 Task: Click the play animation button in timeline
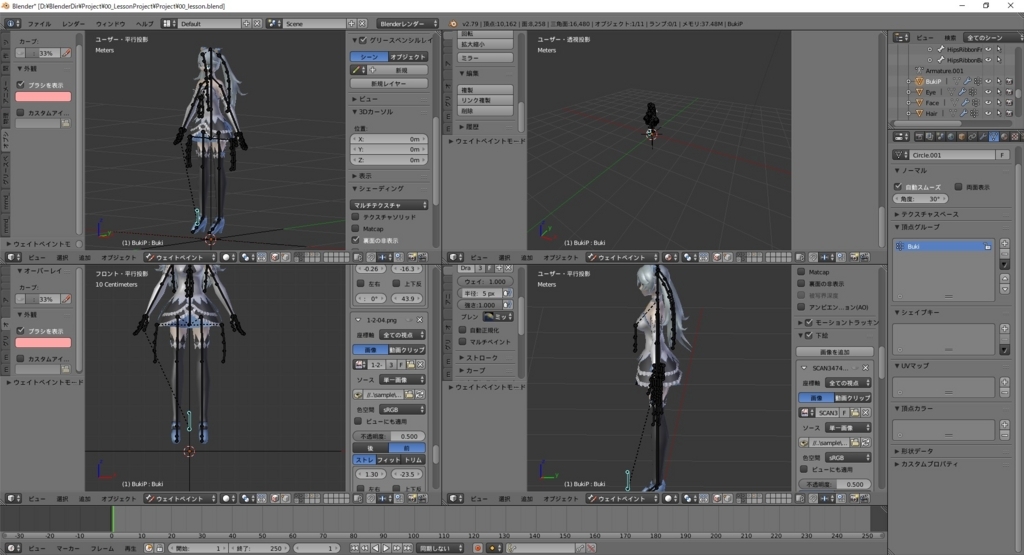click(386, 548)
